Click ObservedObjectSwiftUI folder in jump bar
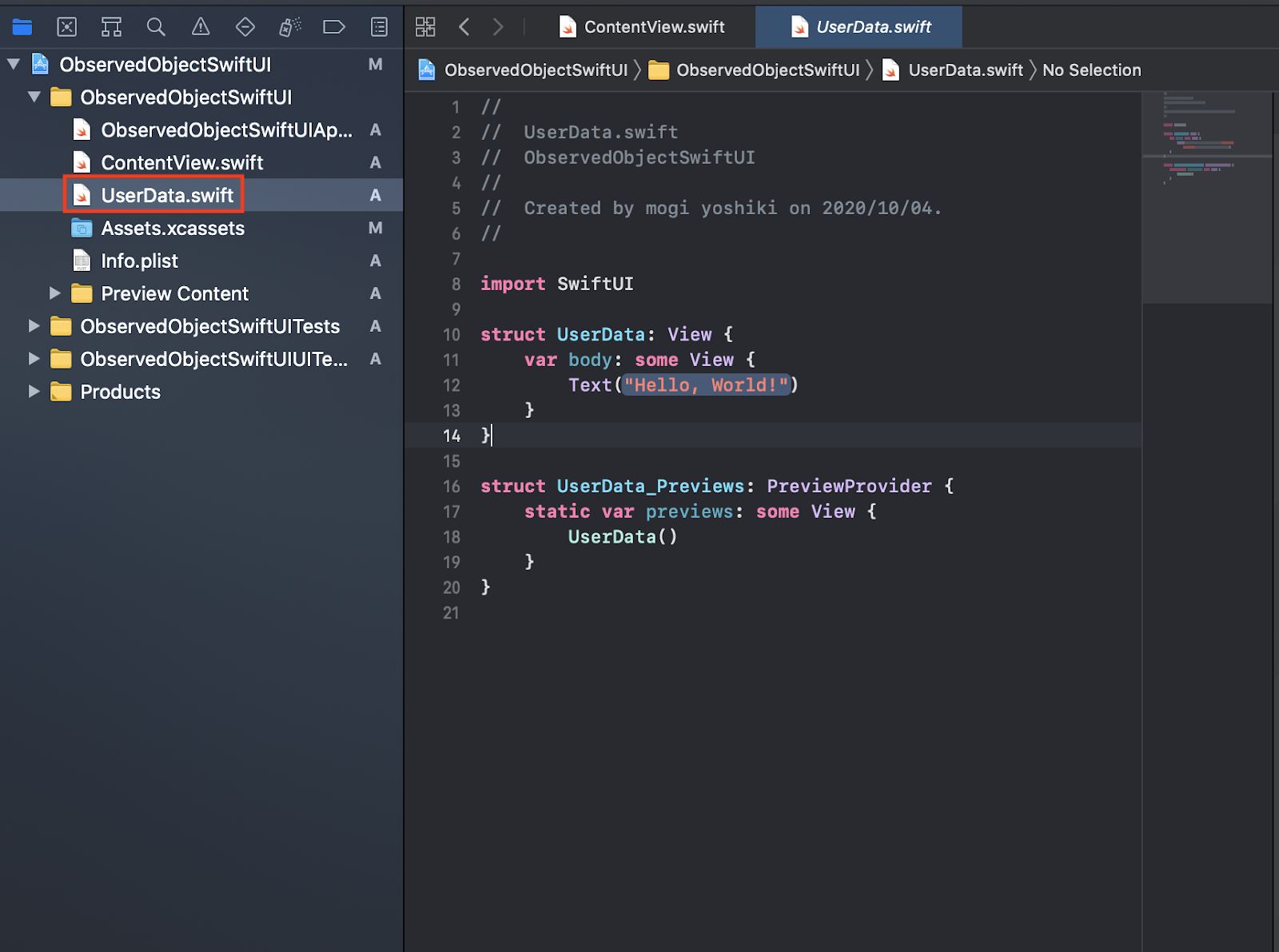Image resolution: width=1279 pixels, height=952 pixels. pyautogui.click(x=767, y=70)
